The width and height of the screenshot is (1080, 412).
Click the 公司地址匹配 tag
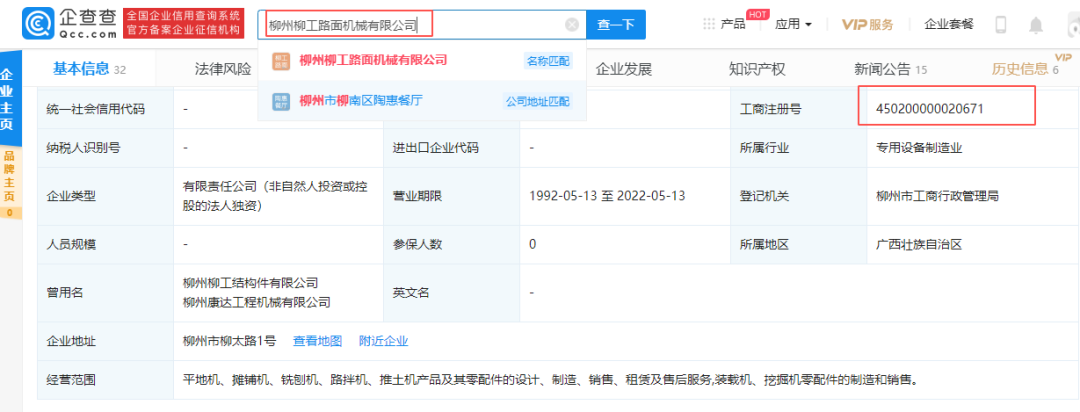tap(538, 101)
